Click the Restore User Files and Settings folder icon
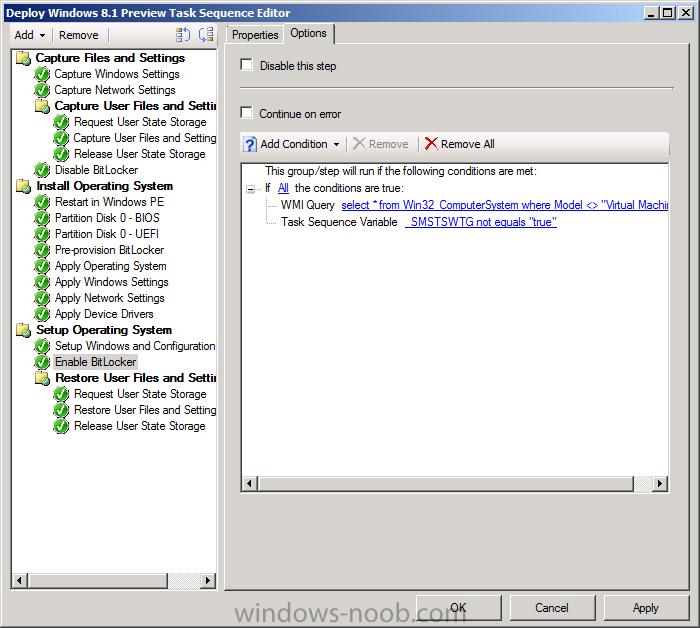The width and height of the screenshot is (700, 628). (42, 378)
